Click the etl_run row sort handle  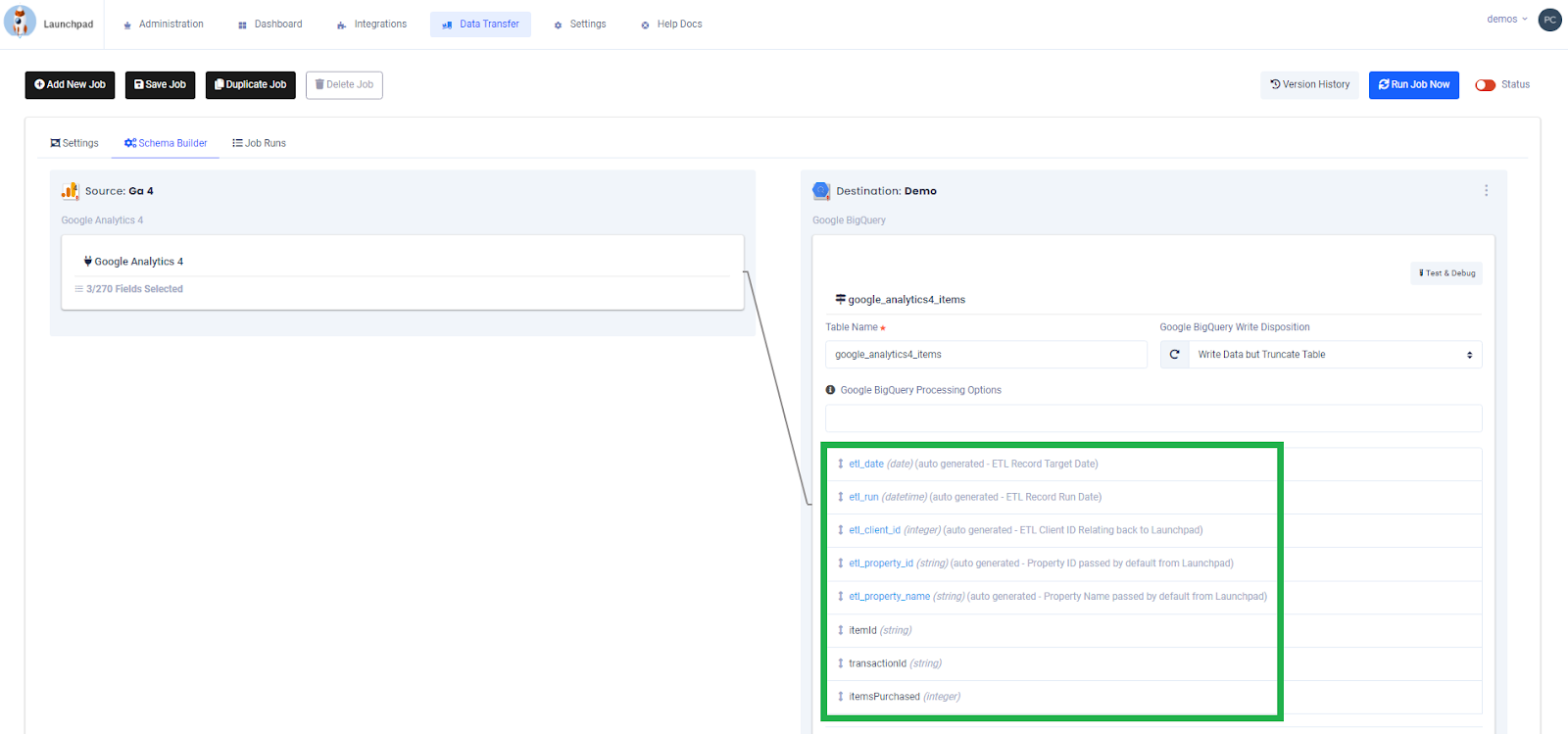pyautogui.click(x=841, y=498)
